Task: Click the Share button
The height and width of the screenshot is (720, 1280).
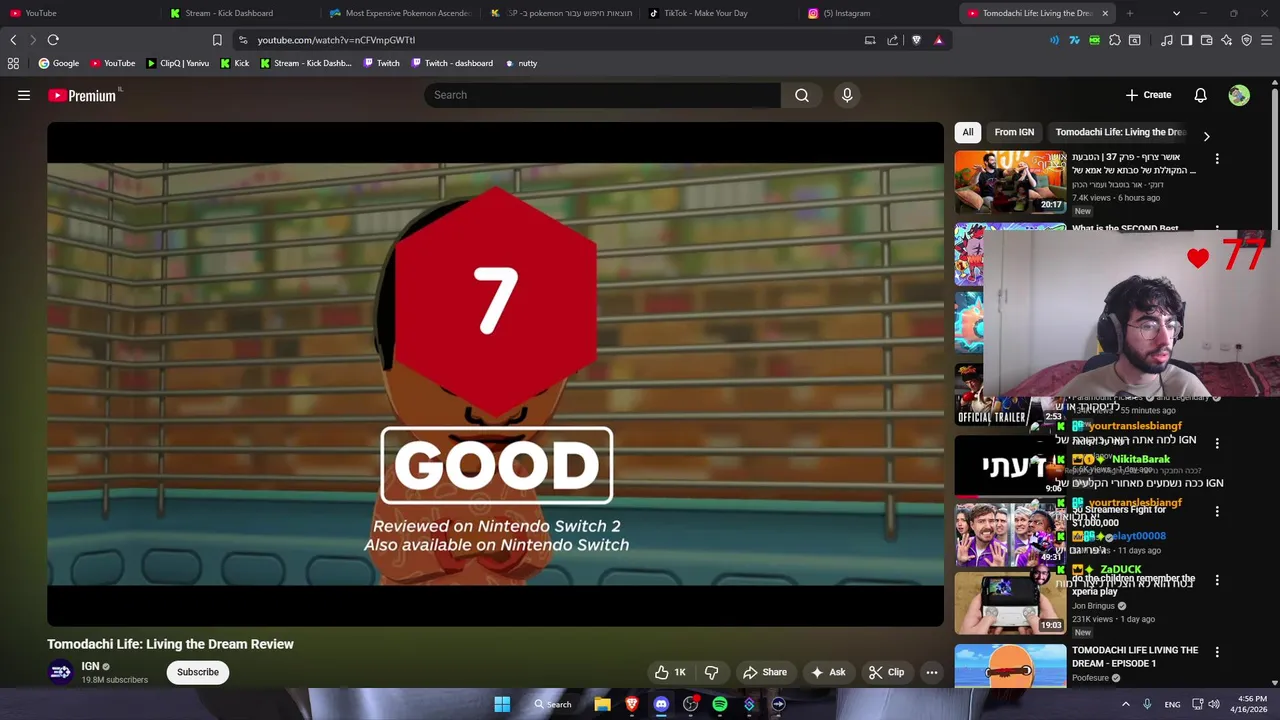Action: click(765, 672)
